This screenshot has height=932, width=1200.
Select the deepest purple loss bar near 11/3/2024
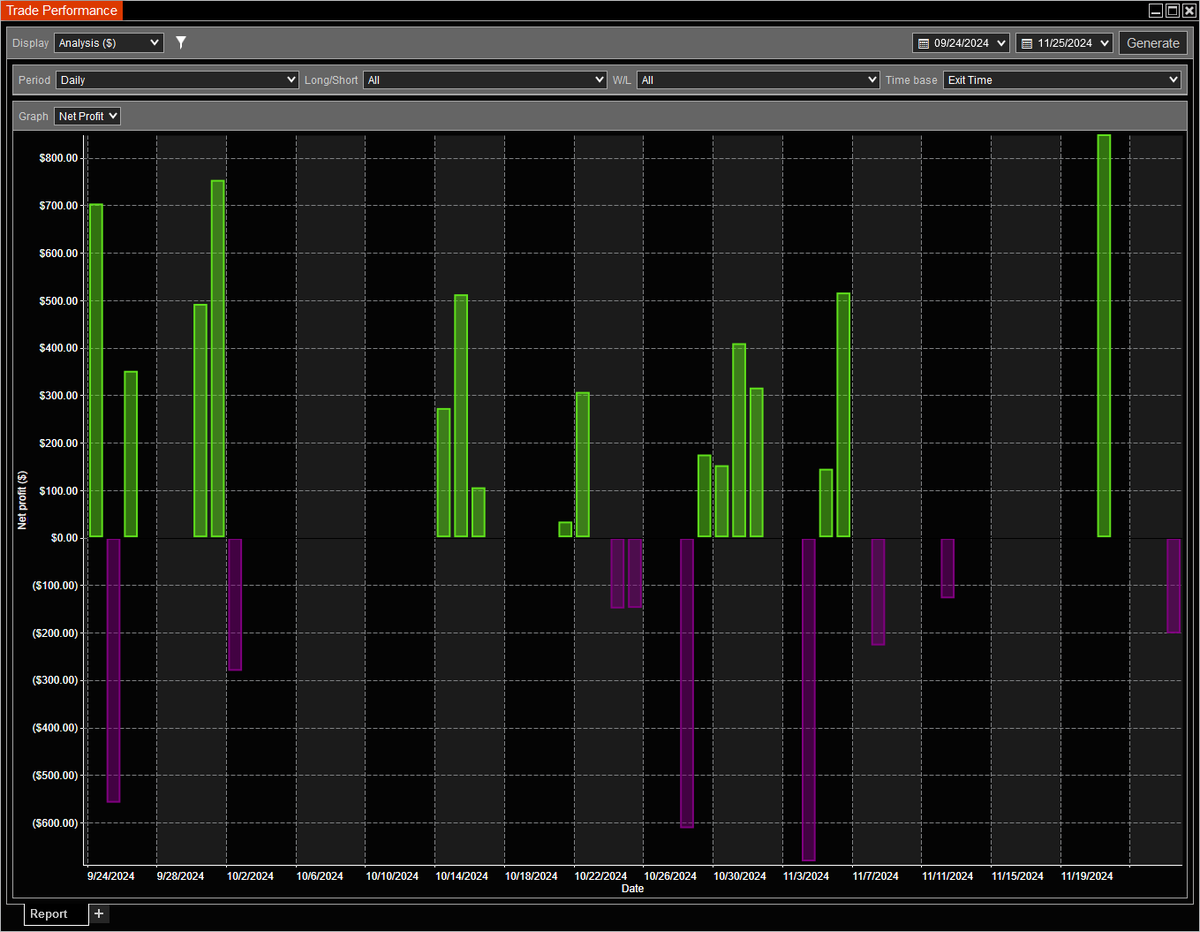(x=809, y=699)
